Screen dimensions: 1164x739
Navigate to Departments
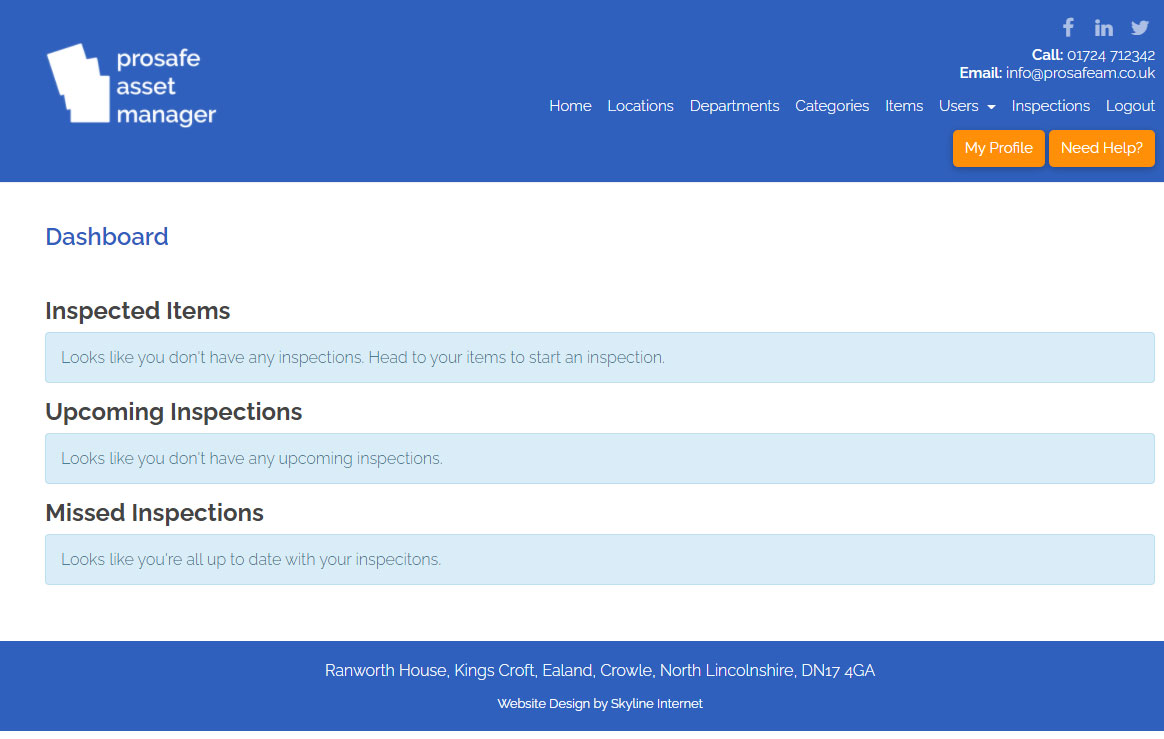click(734, 106)
